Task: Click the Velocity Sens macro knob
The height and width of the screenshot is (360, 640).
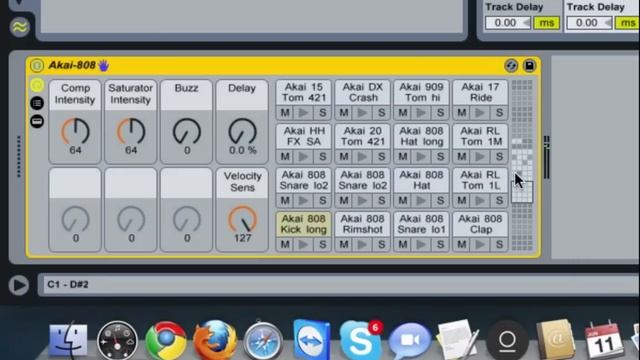Action: (242, 220)
